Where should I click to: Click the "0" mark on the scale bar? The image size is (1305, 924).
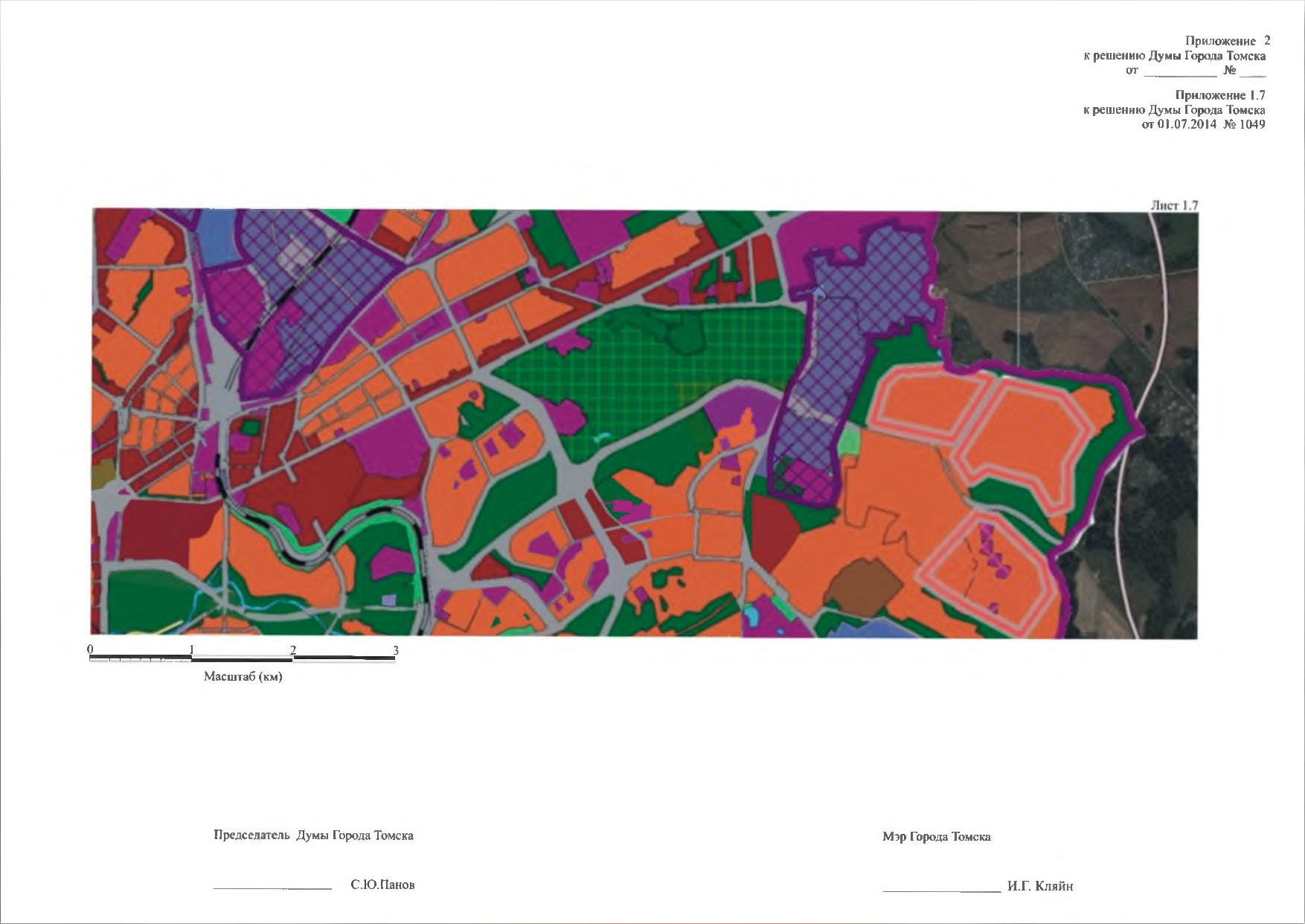click(x=91, y=649)
